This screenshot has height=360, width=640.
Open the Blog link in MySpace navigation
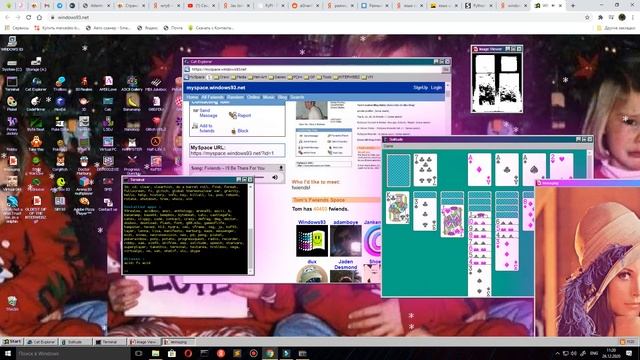coord(282,97)
